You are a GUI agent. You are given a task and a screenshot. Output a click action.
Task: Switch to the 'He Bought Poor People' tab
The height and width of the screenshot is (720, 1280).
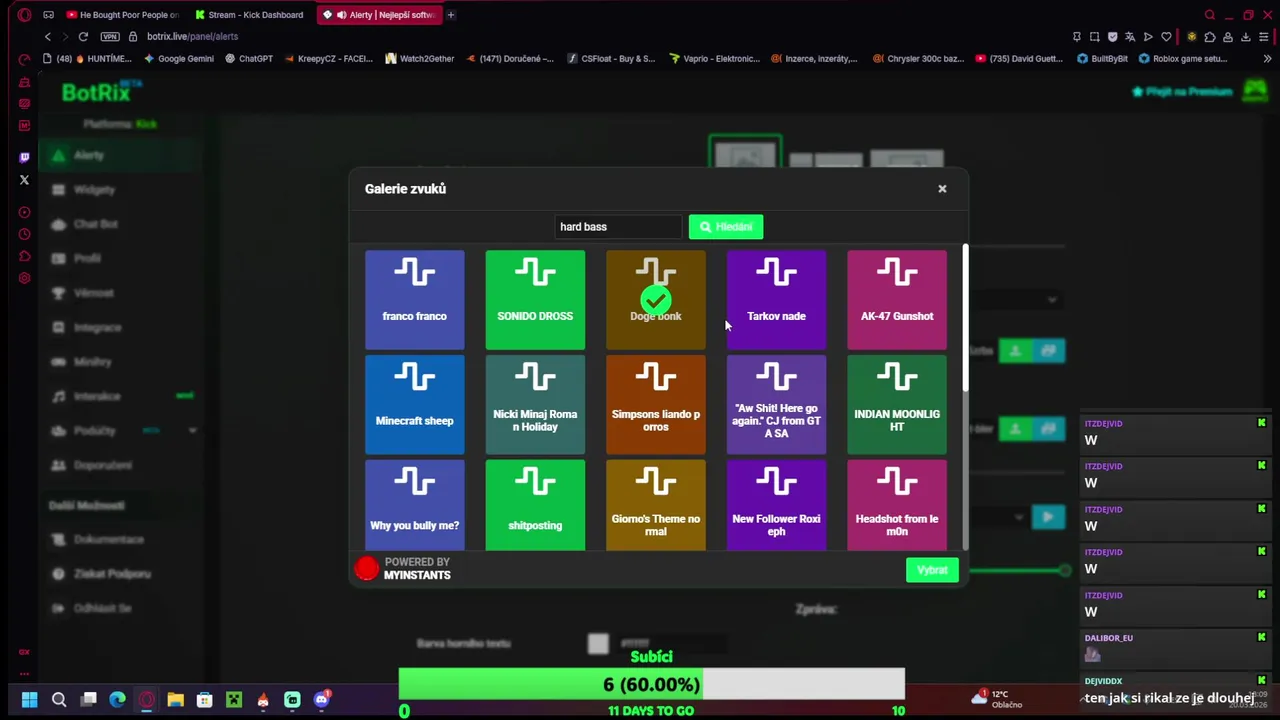pyautogui.click(x=122, y=15)
